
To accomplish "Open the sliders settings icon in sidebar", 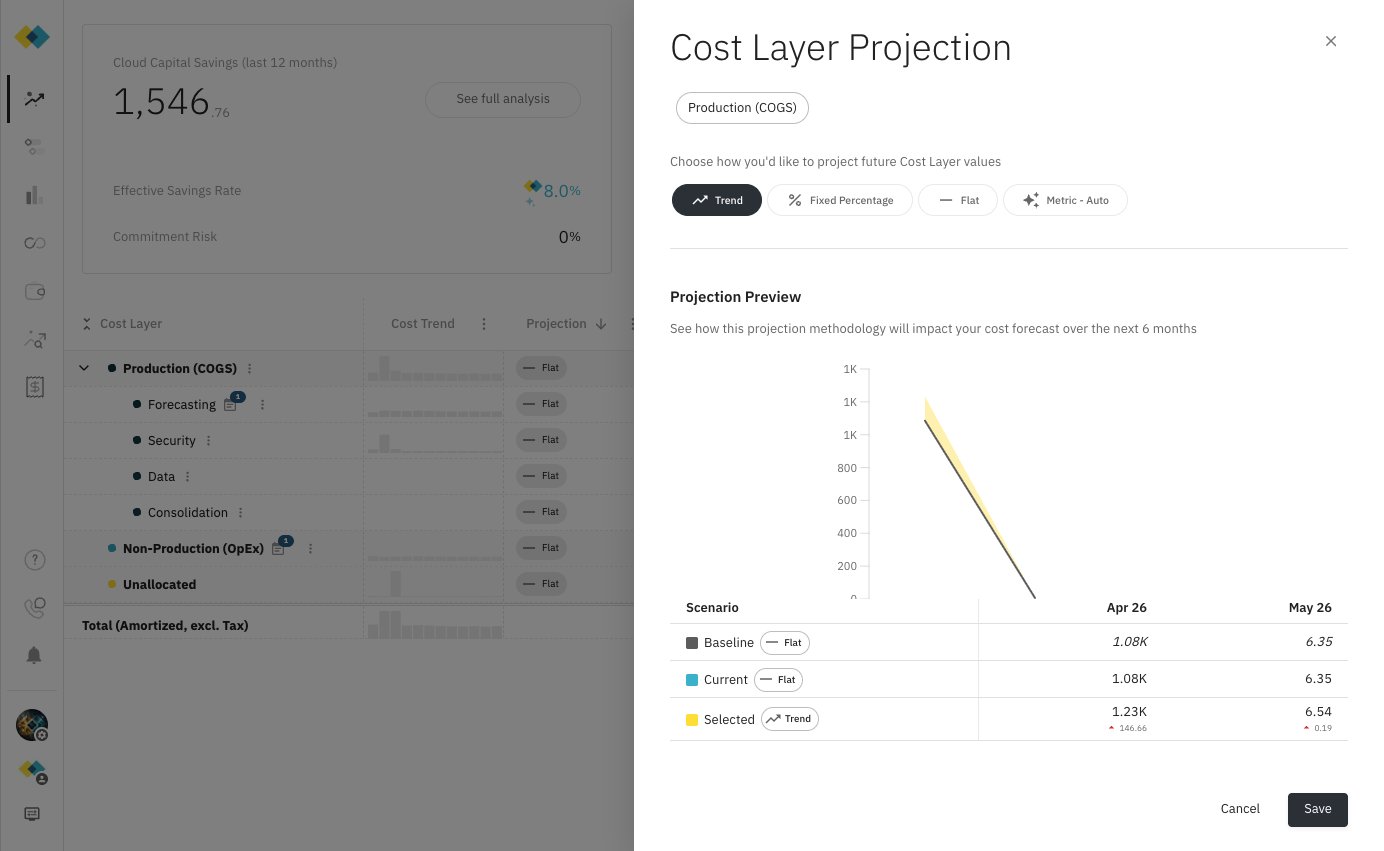I will (x=35, y=147).
